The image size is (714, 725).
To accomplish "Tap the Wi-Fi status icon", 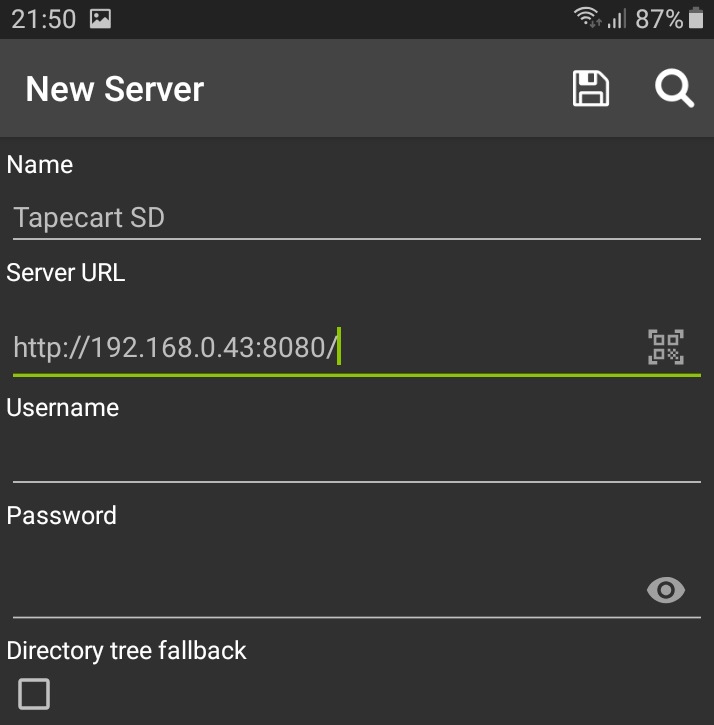I will (x=588, y=18).
